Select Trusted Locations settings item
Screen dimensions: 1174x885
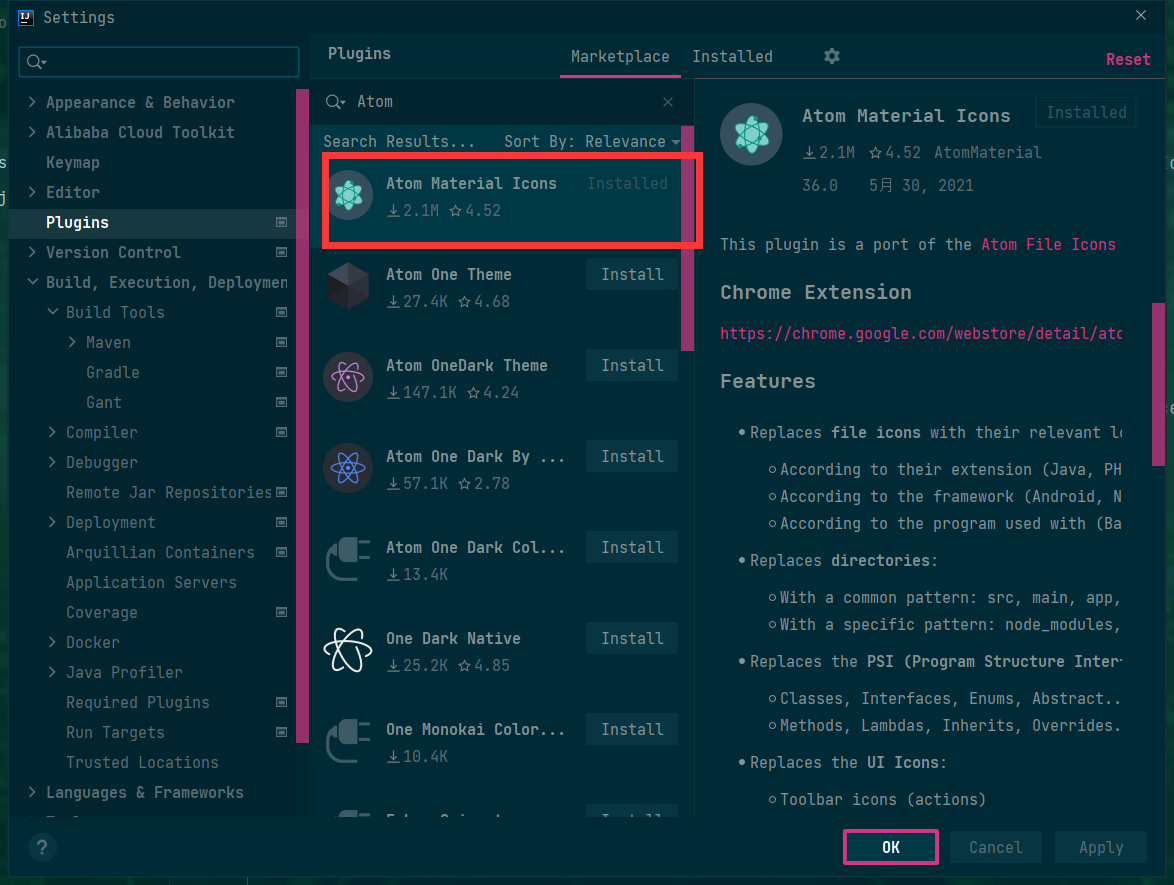(142, 762)
